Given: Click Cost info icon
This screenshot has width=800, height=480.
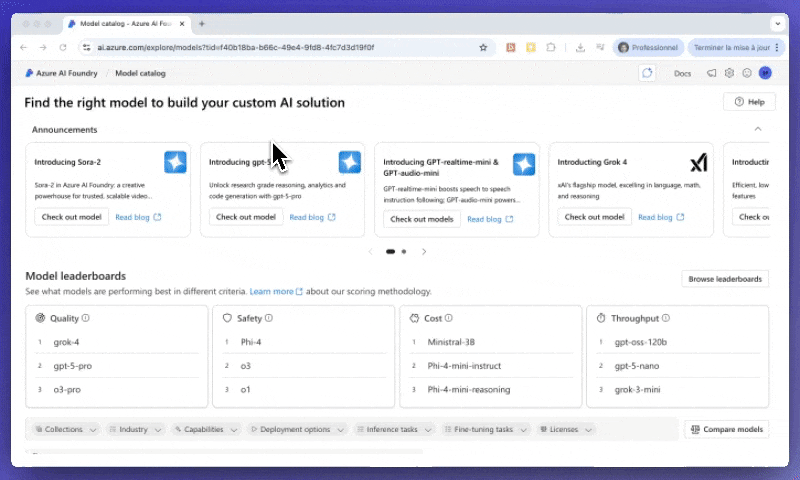Looking at the screenshot, I should (x=448, y=318).
